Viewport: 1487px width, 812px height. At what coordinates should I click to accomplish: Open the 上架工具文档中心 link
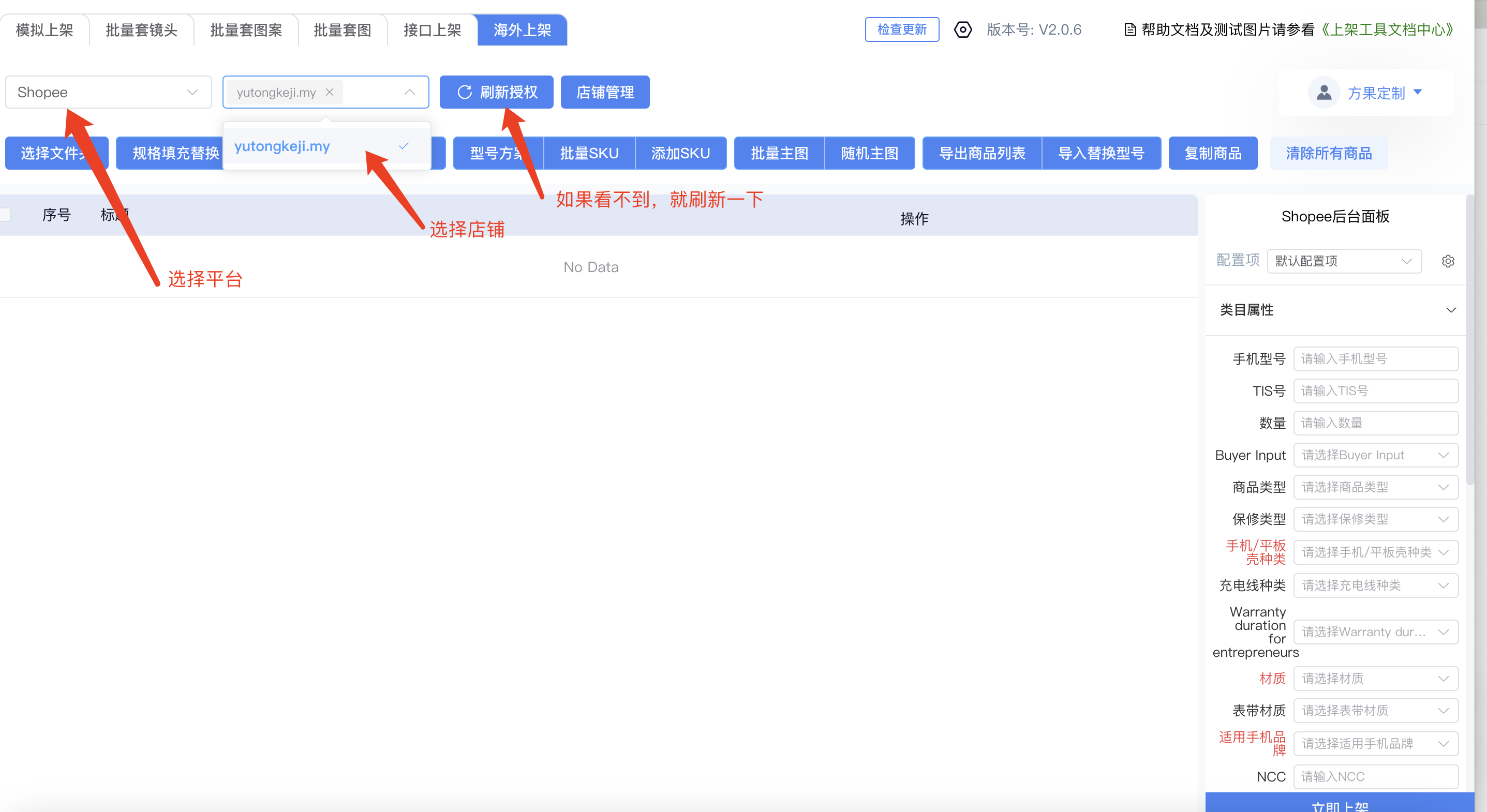click(1387, 30)
